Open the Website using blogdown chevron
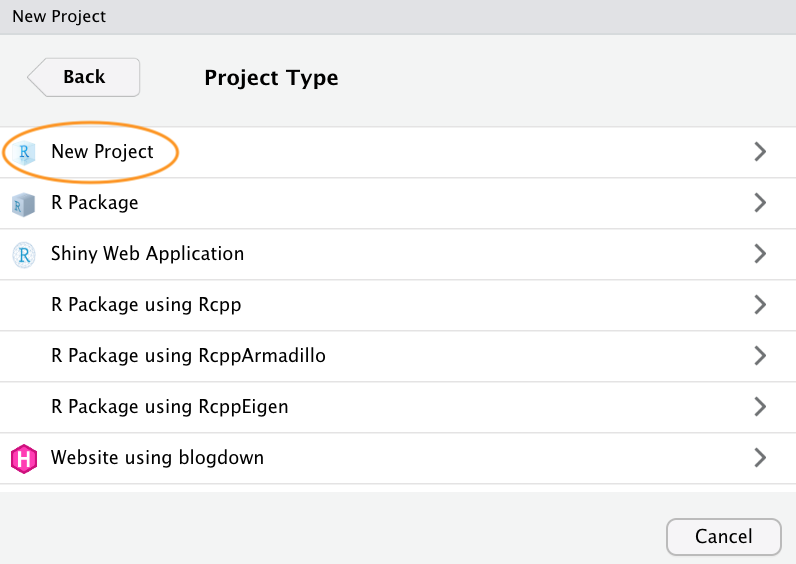796x564 pixels. 760,458
